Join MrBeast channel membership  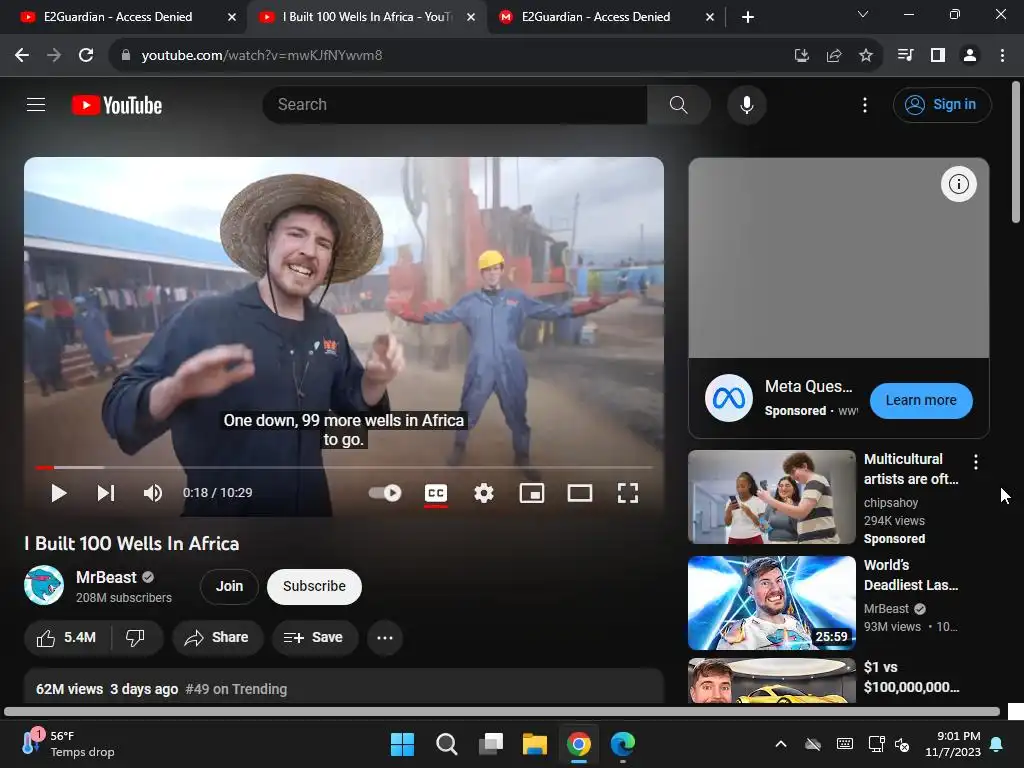coord(229,586)
